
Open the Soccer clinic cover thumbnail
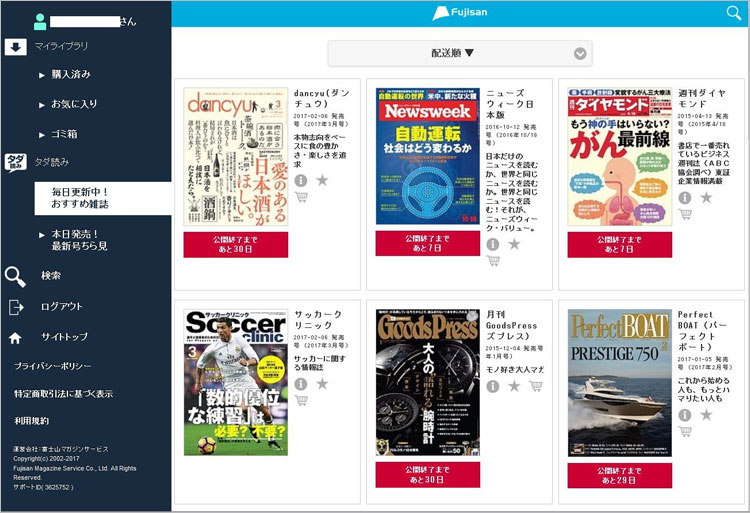(236, 382)
